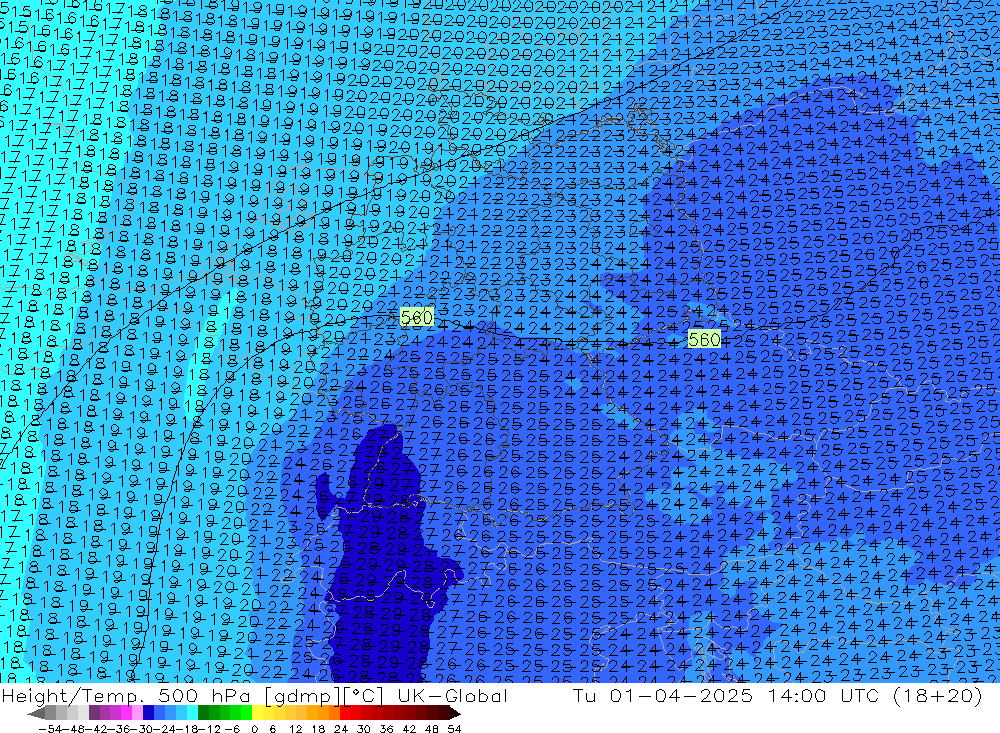
Task: Click the right 560 height contour label
Action: click(705, 339)
